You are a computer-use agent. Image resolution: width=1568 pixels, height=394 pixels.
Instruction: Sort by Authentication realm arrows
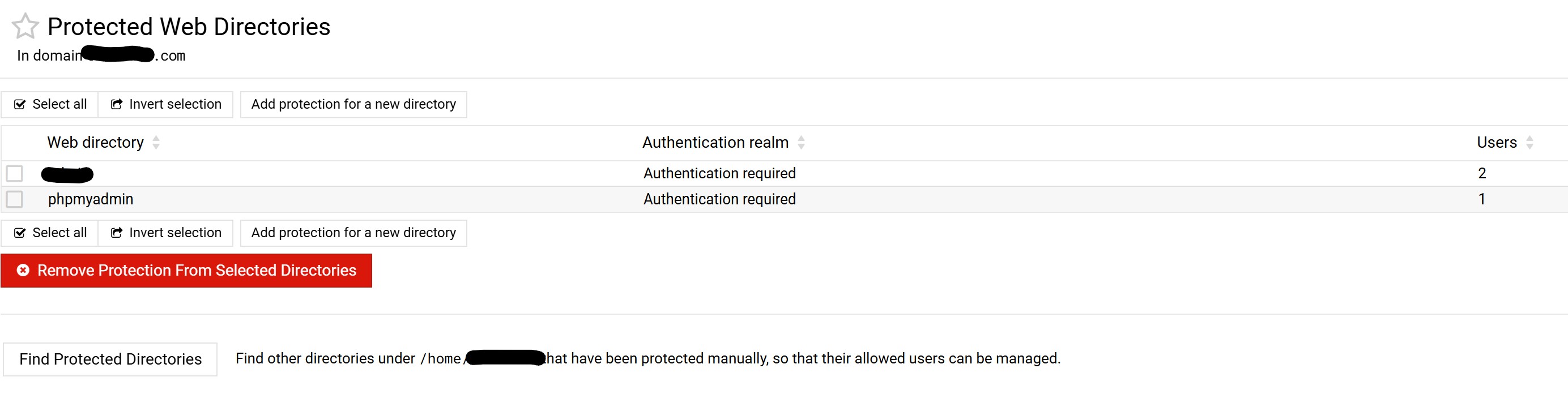point(801,142)
